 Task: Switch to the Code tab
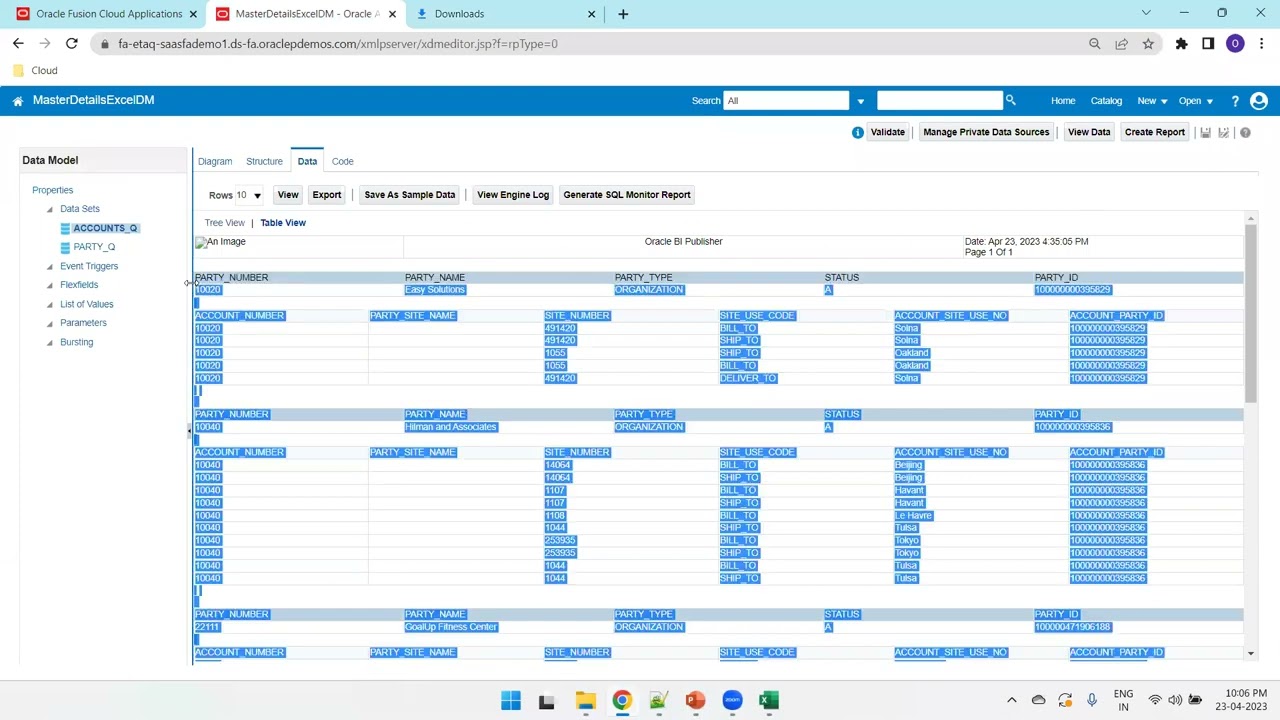pyautogui.click(x=342, y=161)
